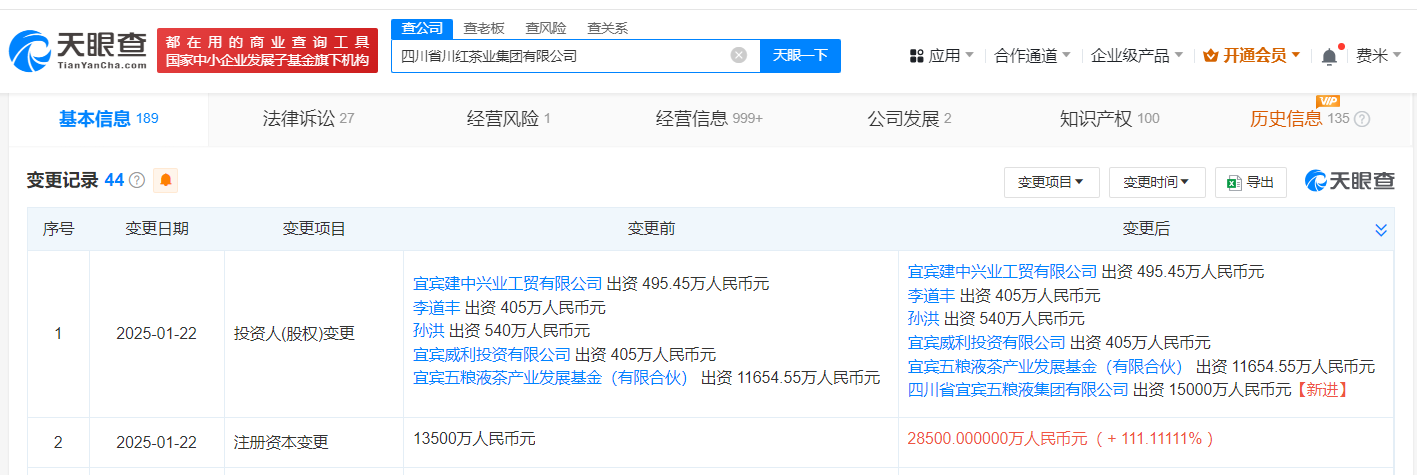Viewport: 1417px width, 475px height.
Task: Open 孙洪 link in 变更前 column
Action: [x=429, y=330]
